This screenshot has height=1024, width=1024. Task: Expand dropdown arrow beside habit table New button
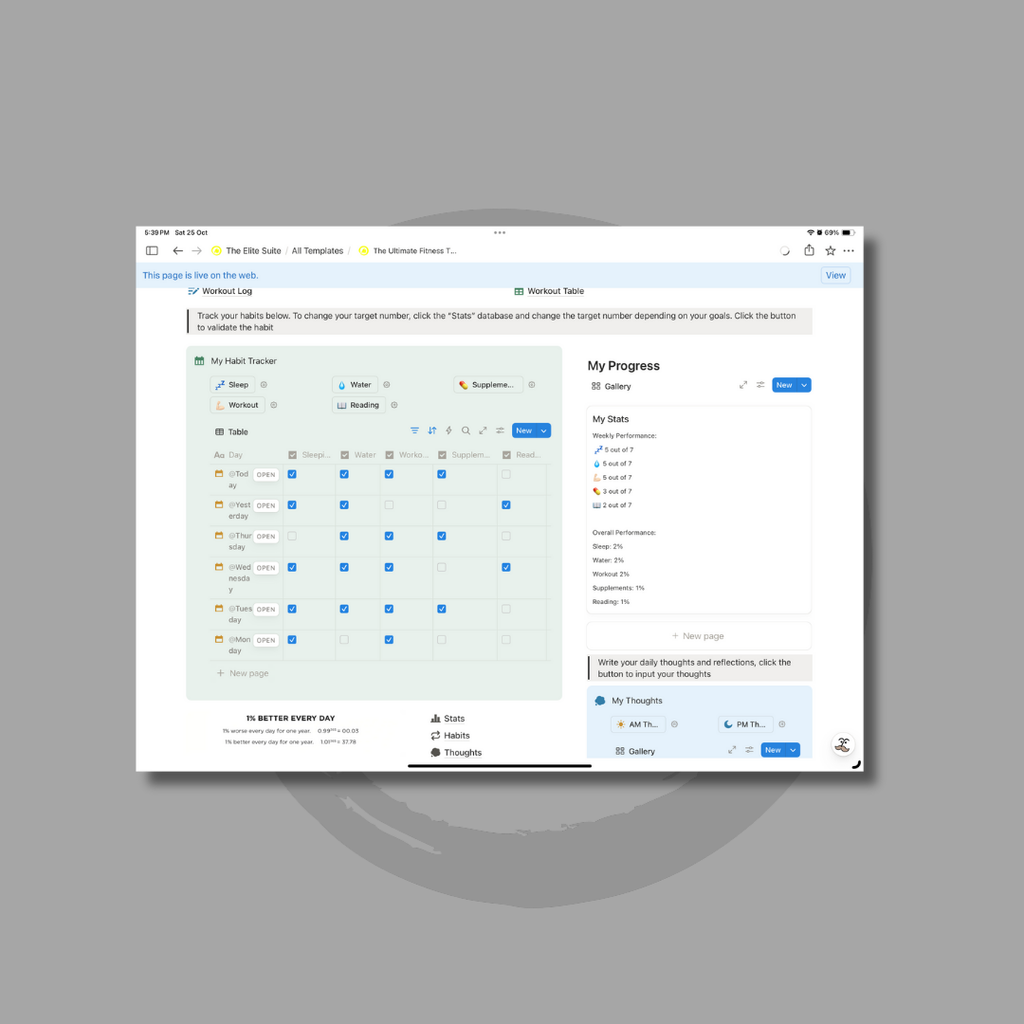[x=544, y=431]
